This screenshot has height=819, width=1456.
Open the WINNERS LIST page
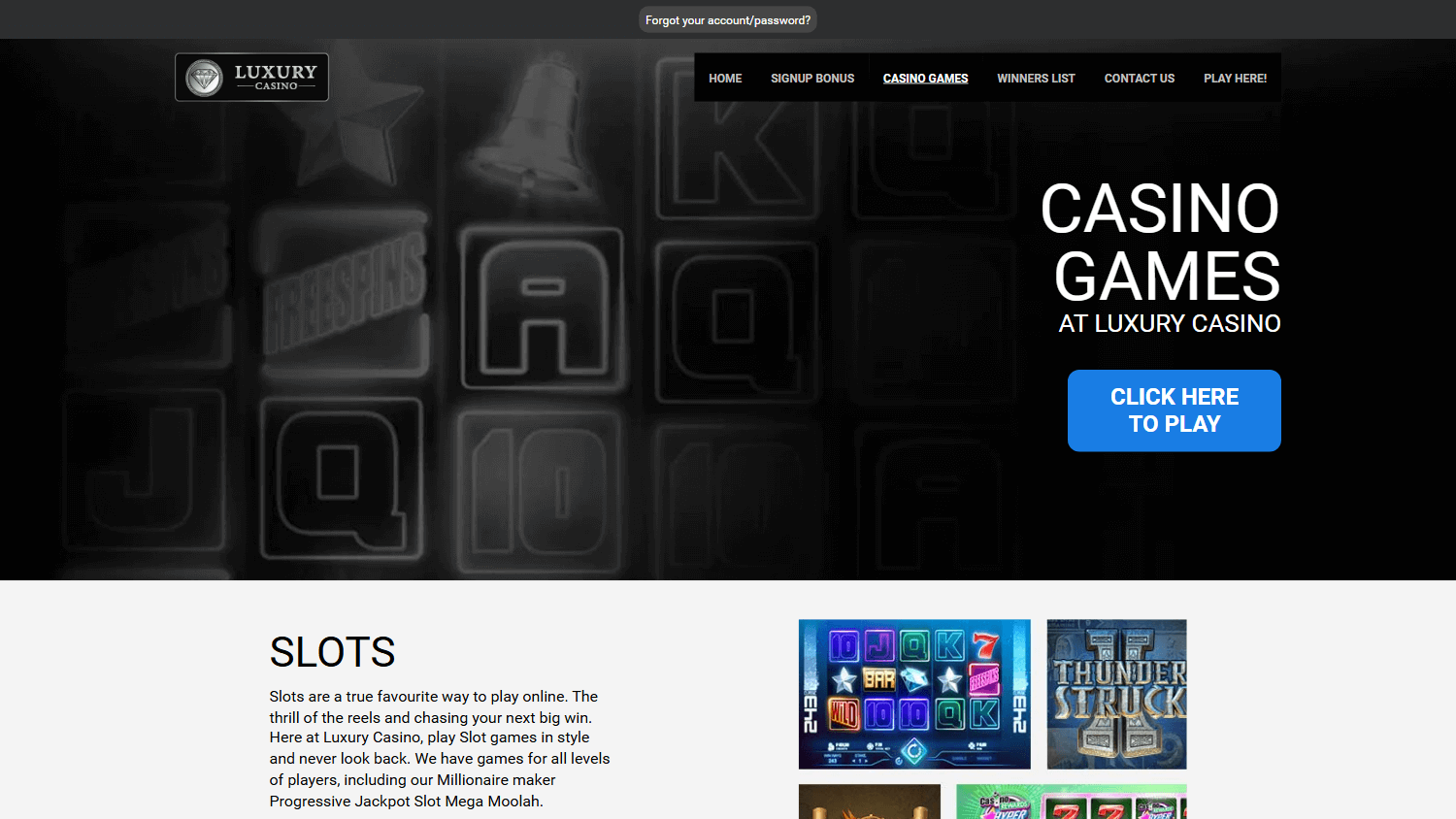tap(1036, 78)
